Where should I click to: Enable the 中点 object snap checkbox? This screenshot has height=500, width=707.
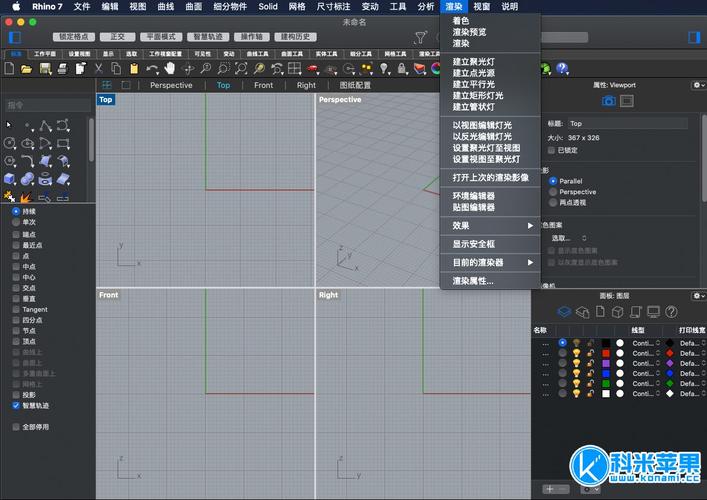(x=16, y=266)
